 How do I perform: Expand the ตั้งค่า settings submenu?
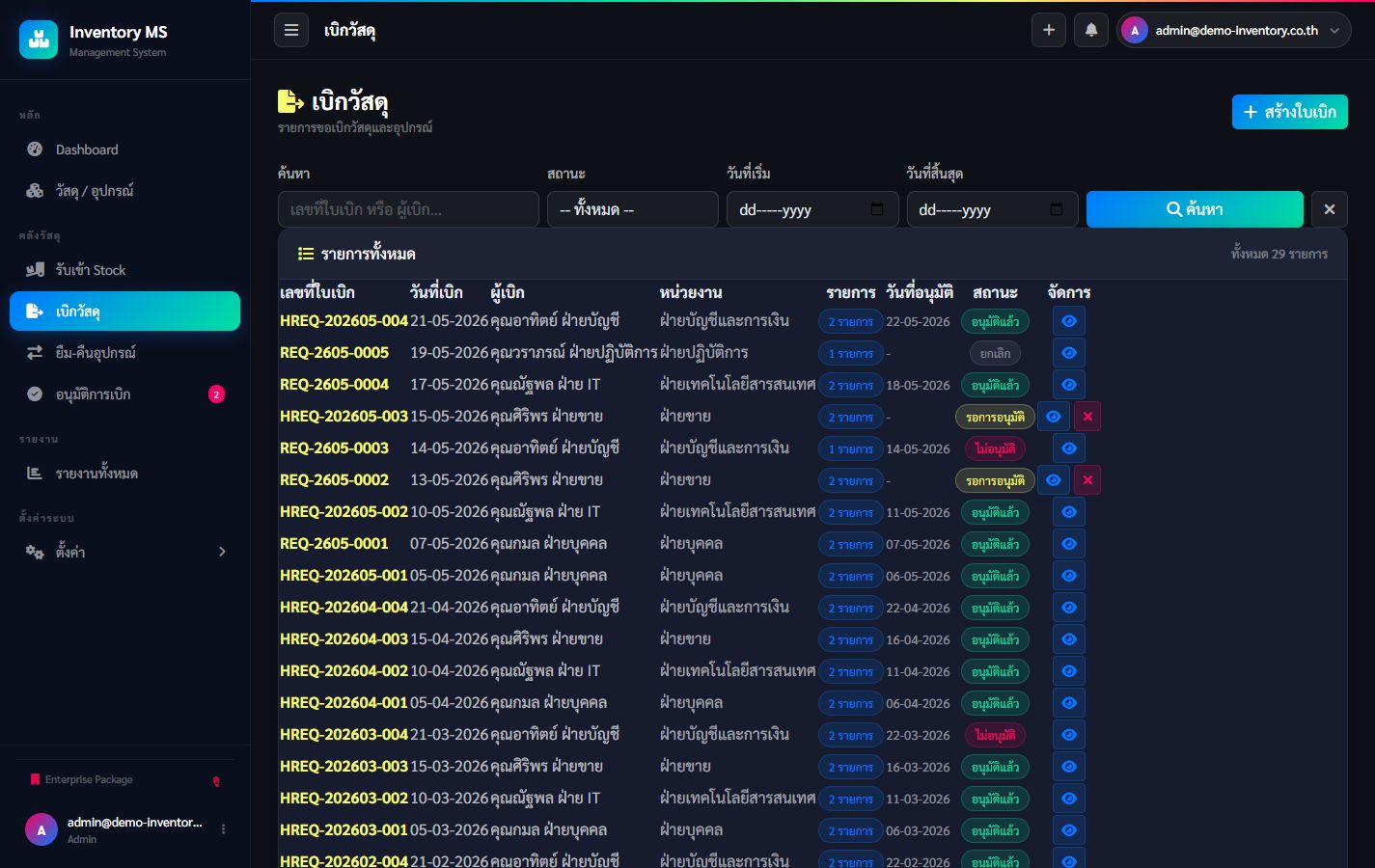pos(124,552)
